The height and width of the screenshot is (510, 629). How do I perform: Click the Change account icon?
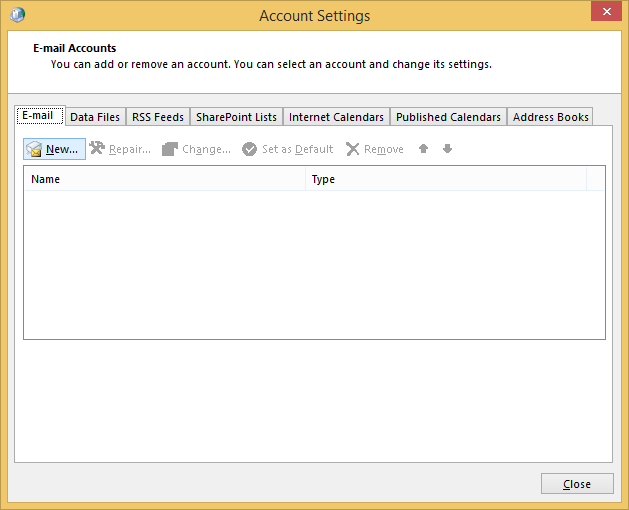[170, 149]
